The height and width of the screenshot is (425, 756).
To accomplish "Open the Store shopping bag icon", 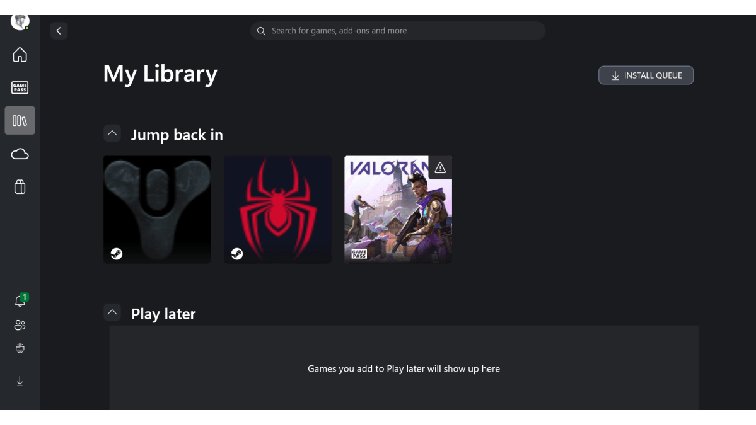I will pos(20,187).
